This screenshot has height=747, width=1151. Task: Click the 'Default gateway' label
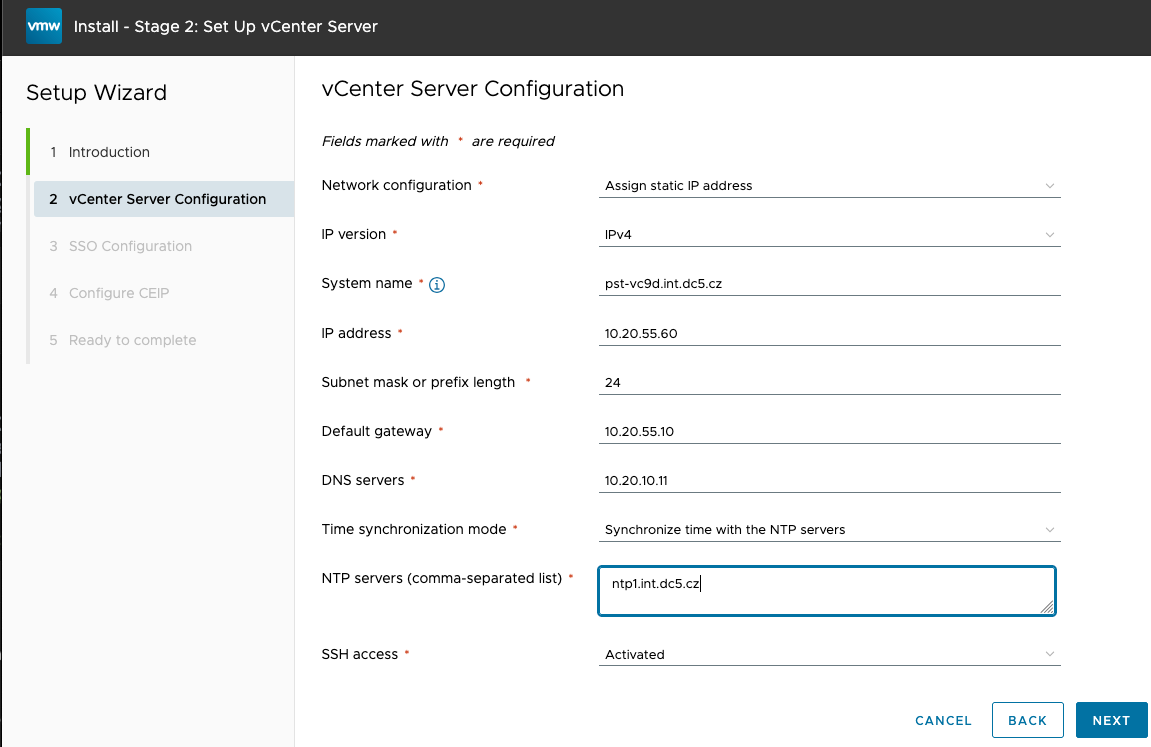click(x=377, y=431)
